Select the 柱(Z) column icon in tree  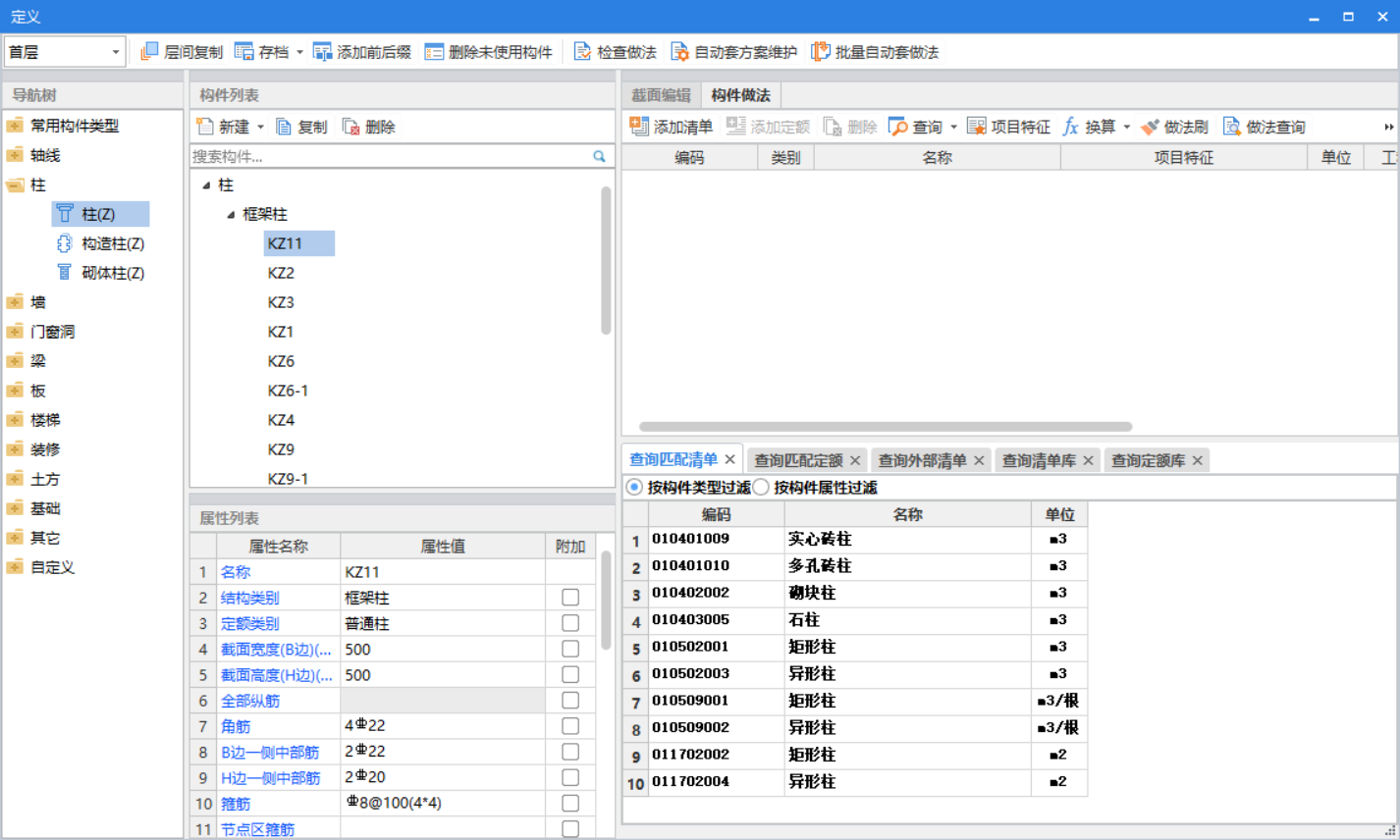(x=65, y=213)
